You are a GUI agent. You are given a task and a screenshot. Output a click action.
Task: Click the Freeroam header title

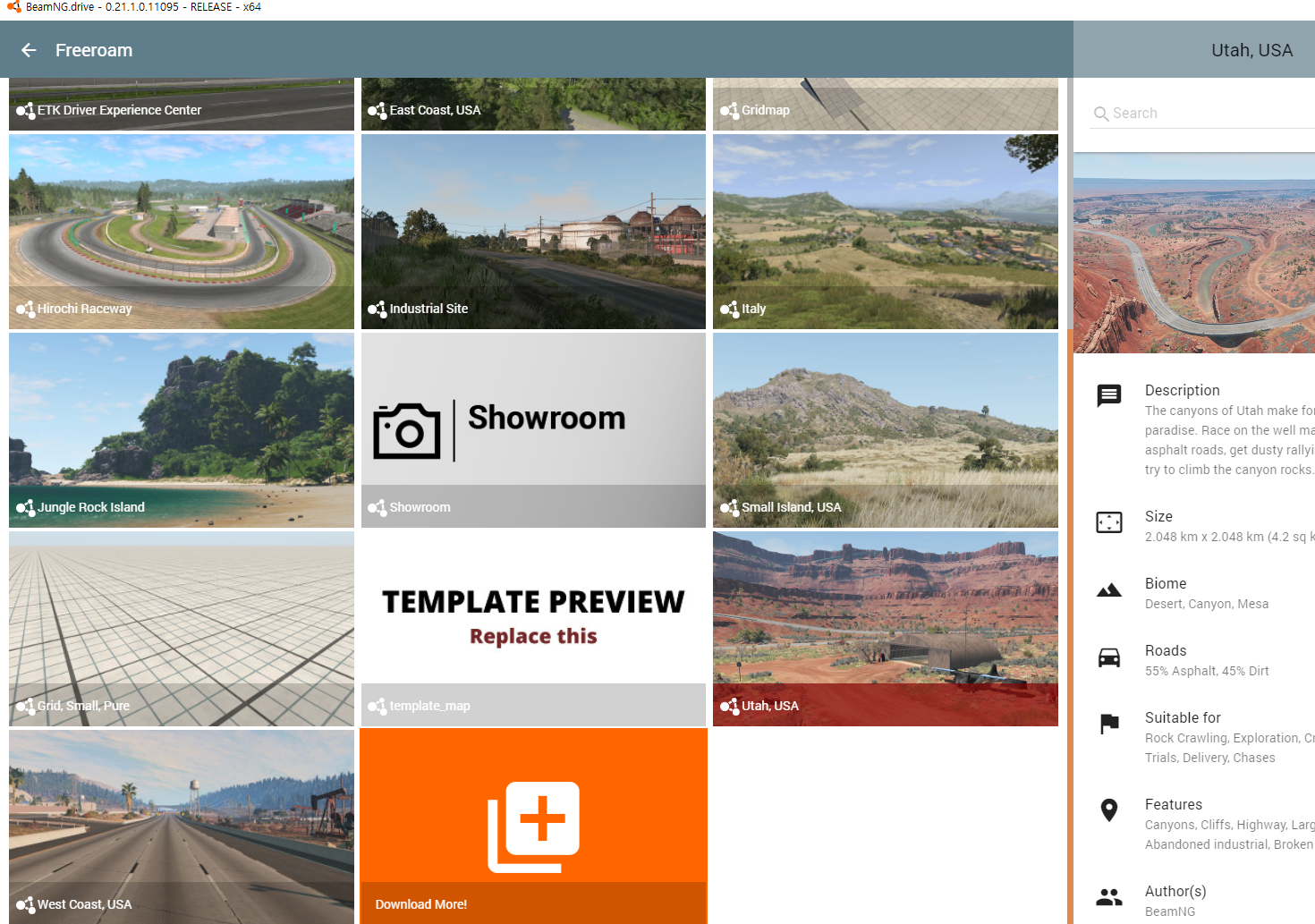coord(94,50)
